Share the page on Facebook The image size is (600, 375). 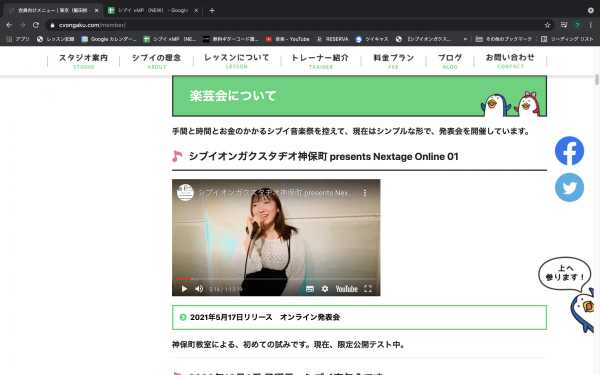[x=569, y=151]
